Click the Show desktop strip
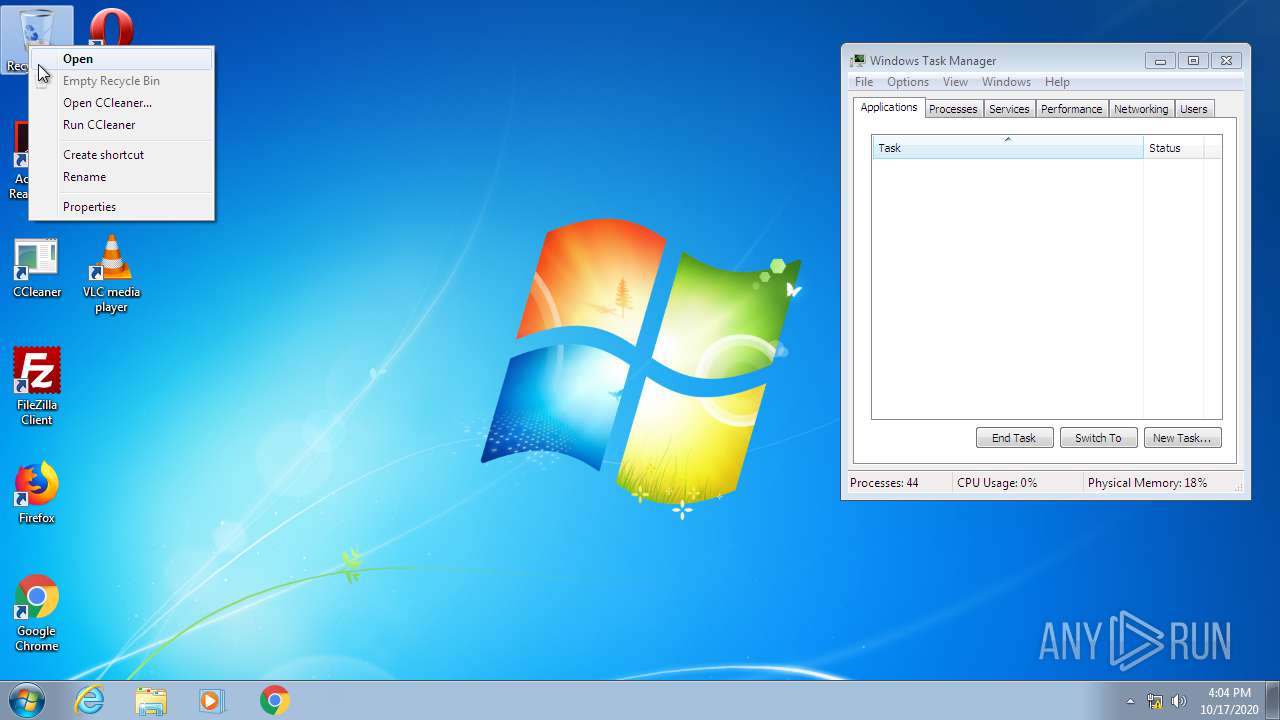The image size is (1280, 720). [x=1272, y=700]
